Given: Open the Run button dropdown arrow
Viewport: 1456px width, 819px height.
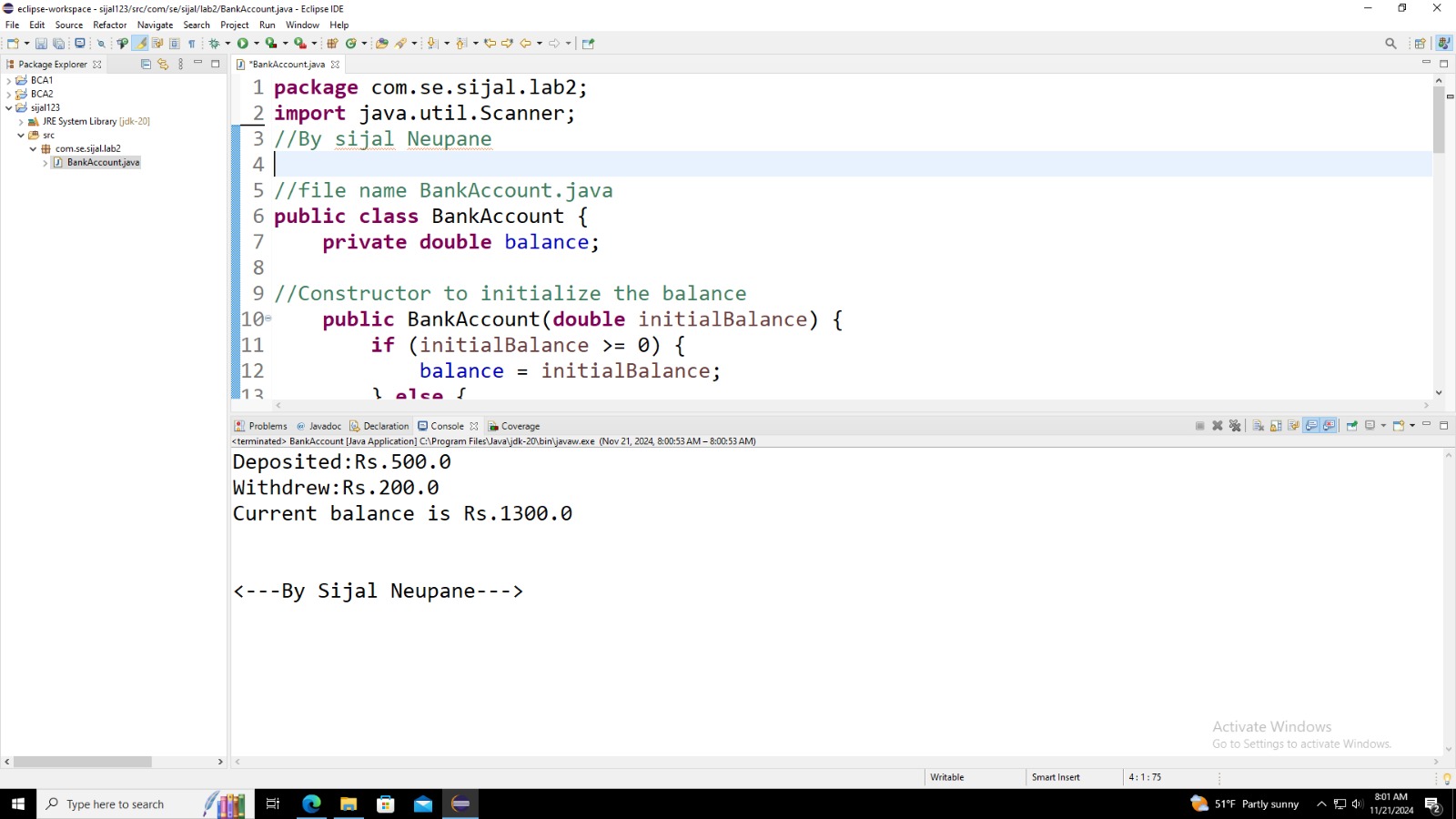Looking at the screenshot, I should [x=257, y=43].
